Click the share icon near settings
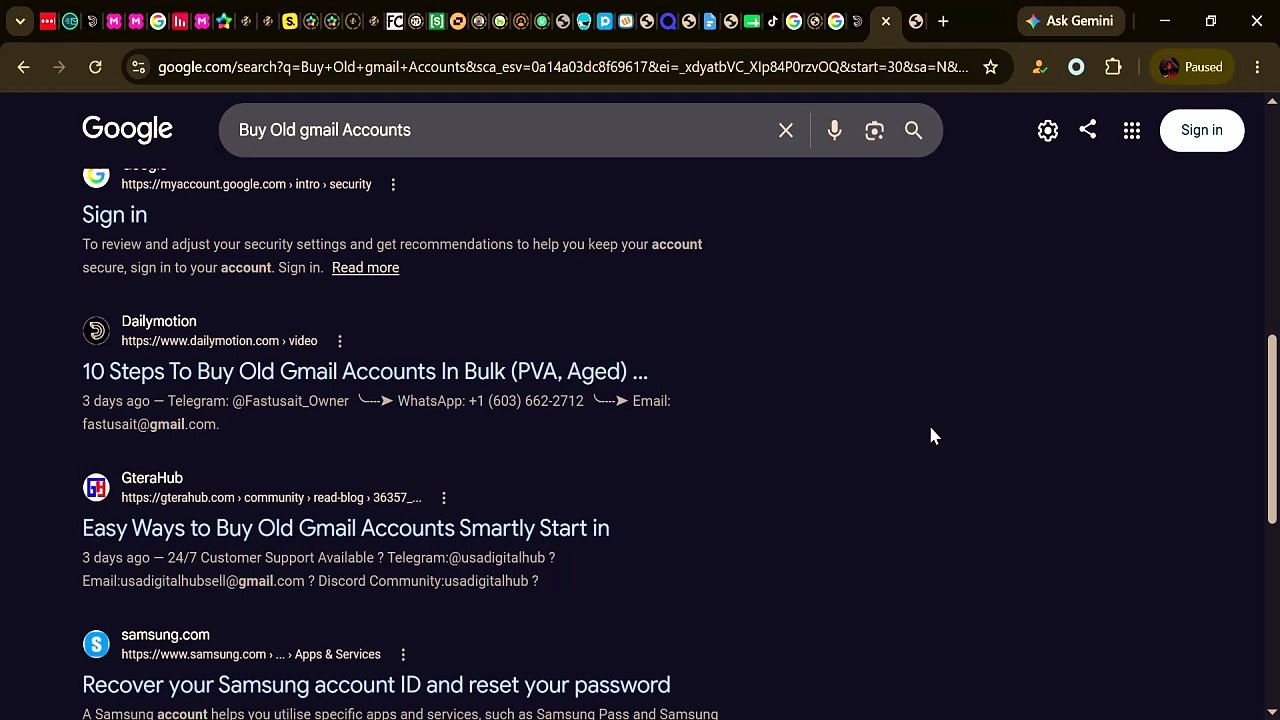Screen dimensions: 1280x720 [1087, 130]
